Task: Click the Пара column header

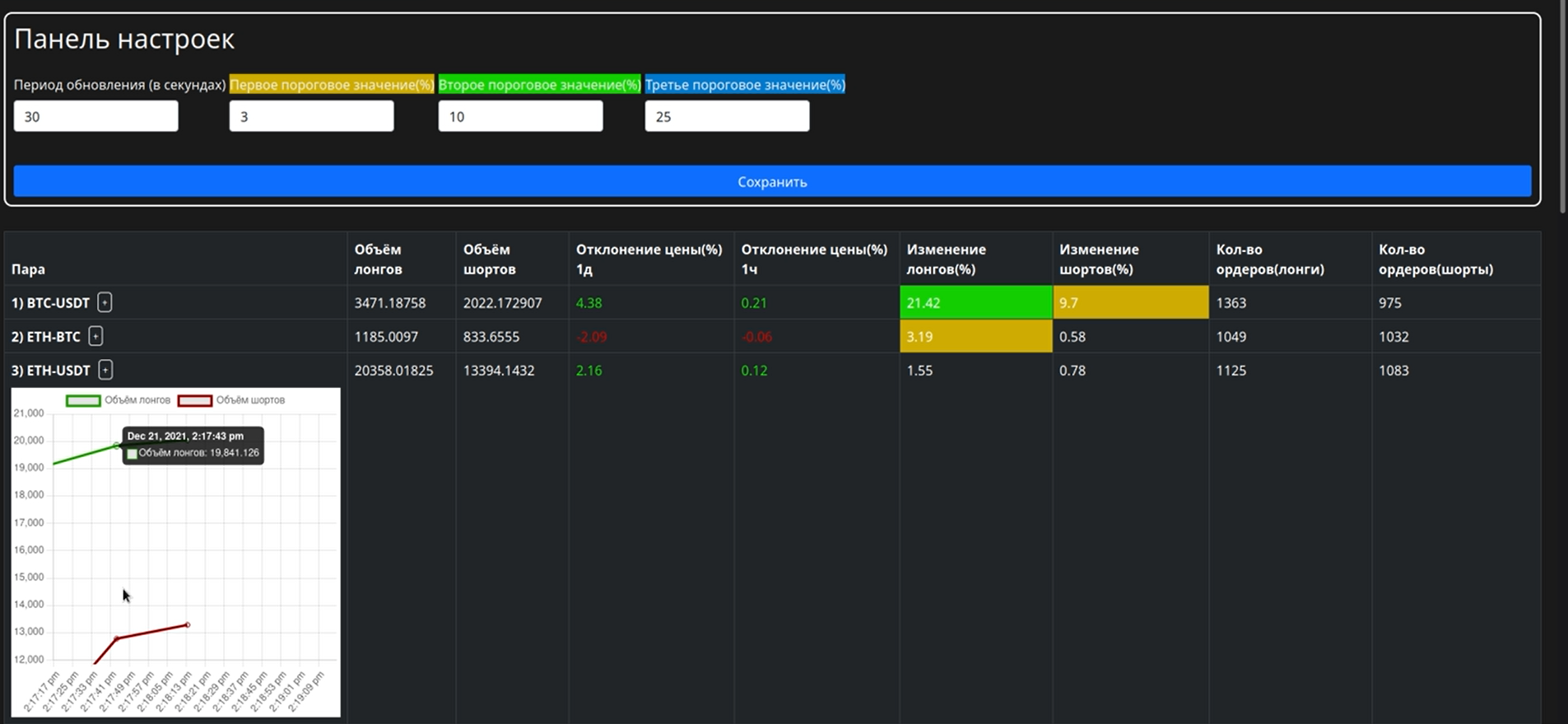Action: pyautogui.click(x=28, y=269)
